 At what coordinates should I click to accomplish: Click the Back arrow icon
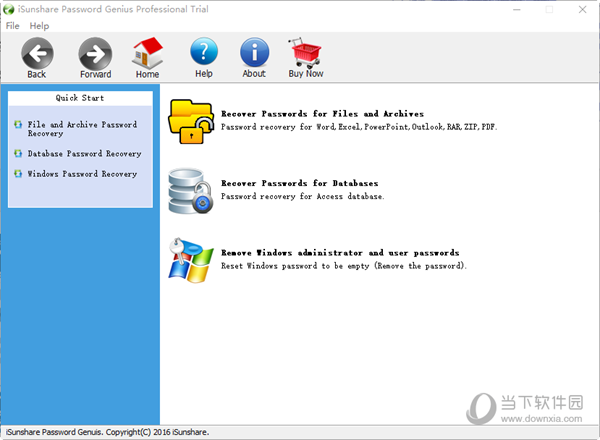tap(37, 53)
